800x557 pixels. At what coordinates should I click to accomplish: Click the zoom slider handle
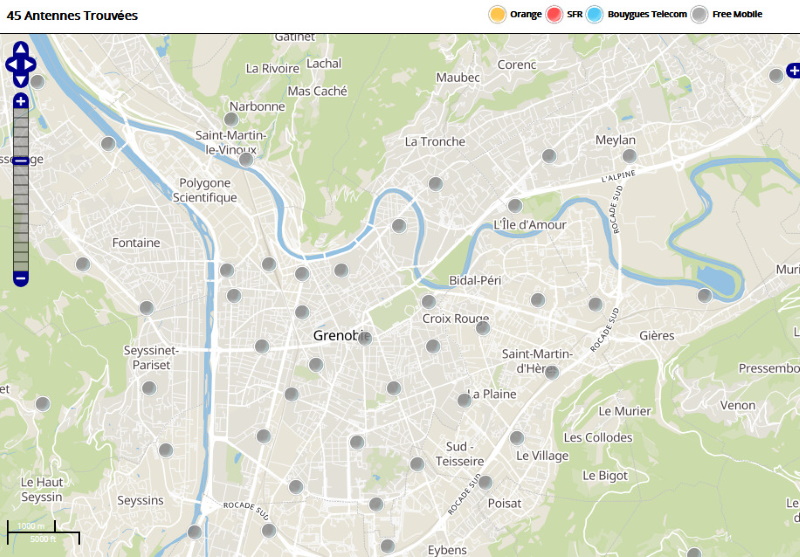[x=21, y=160]
